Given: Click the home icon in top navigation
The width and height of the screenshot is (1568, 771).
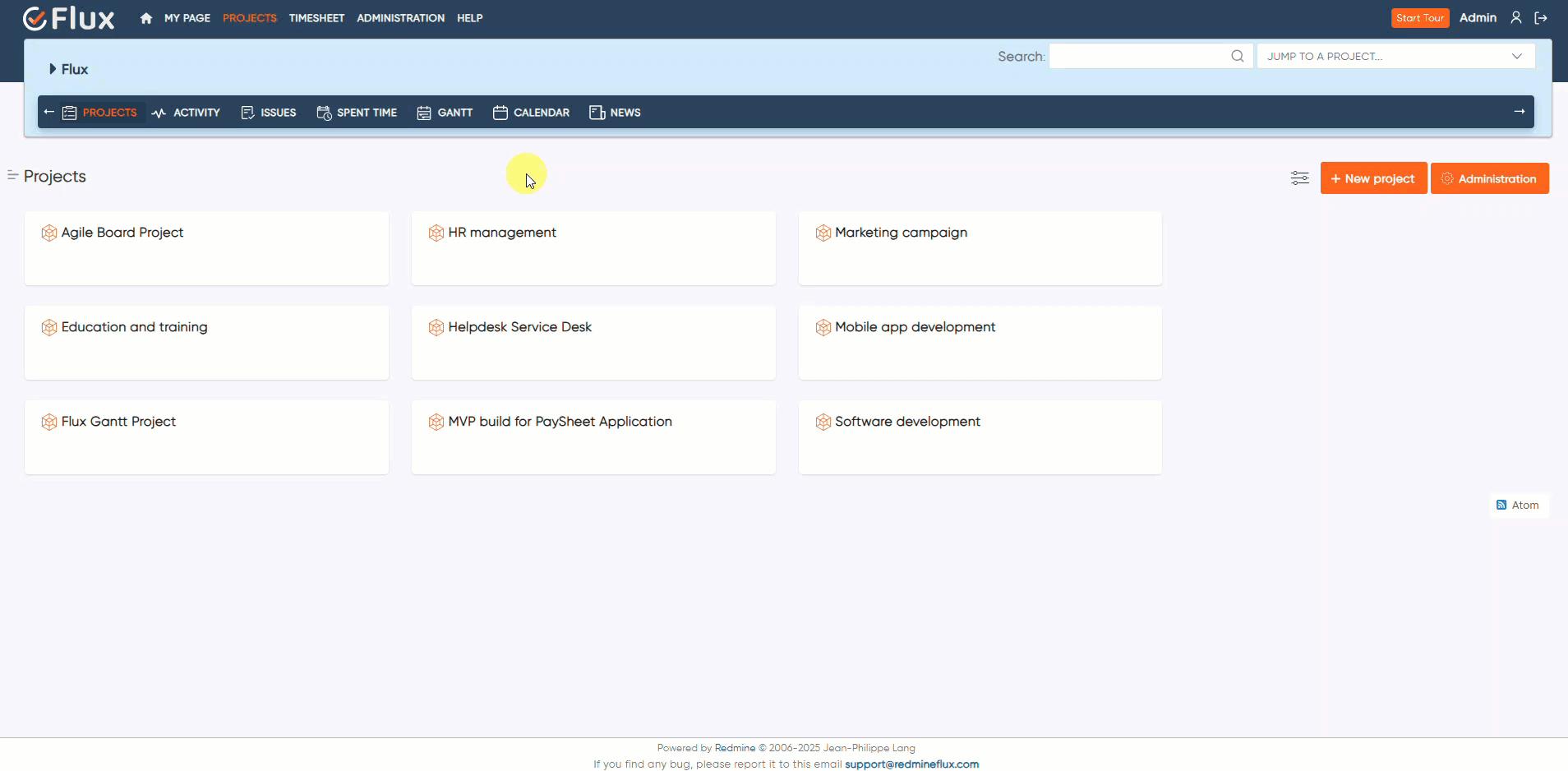Looking at the screenshot, I should pos(146,18).
